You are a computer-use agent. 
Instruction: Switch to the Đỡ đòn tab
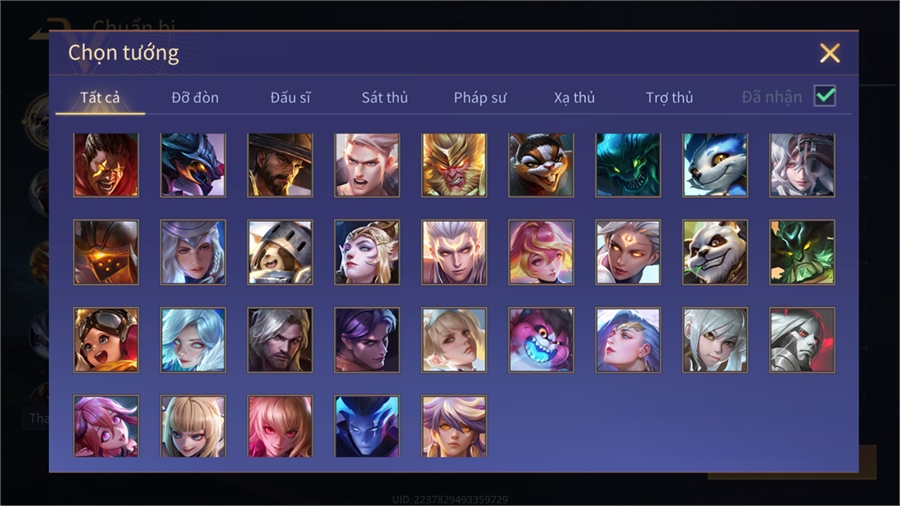(195, 98)
